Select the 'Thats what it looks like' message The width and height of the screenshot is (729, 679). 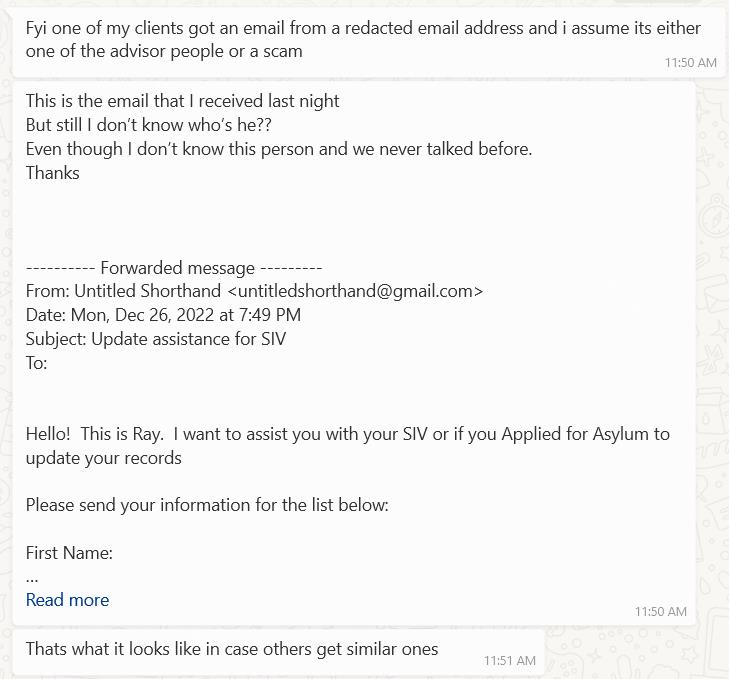coord(232,649)
